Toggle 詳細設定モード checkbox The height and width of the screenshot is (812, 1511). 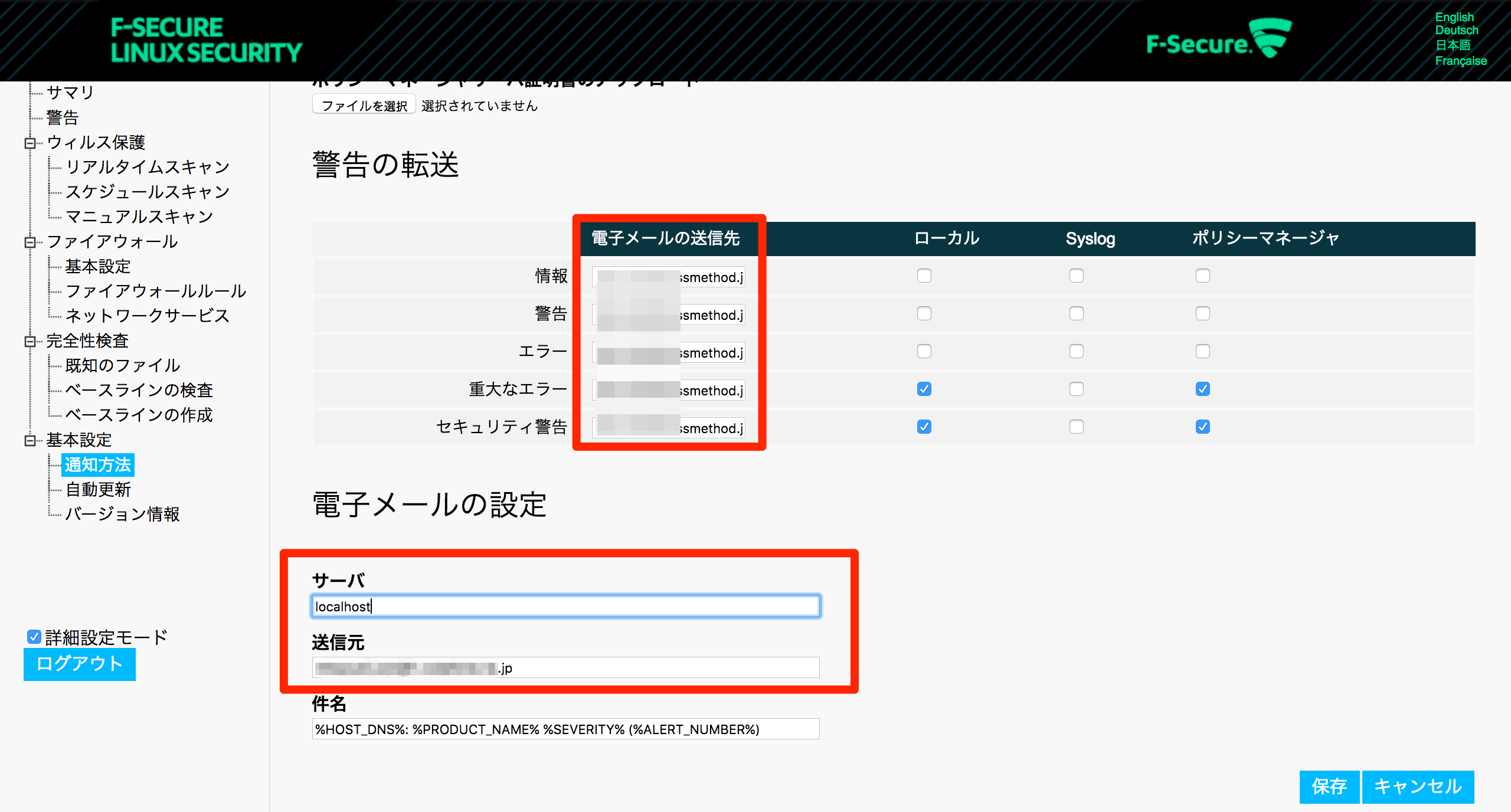click(x=34, y=637)
